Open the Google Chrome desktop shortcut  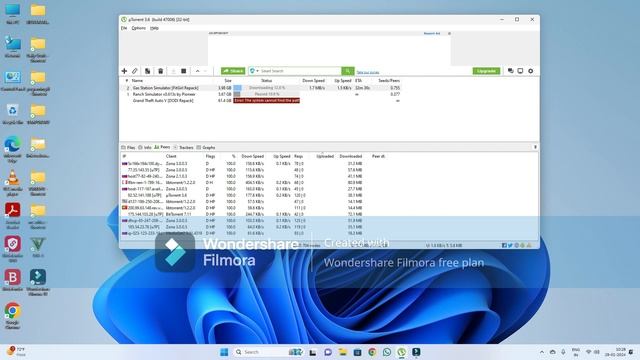coord(13,315)
